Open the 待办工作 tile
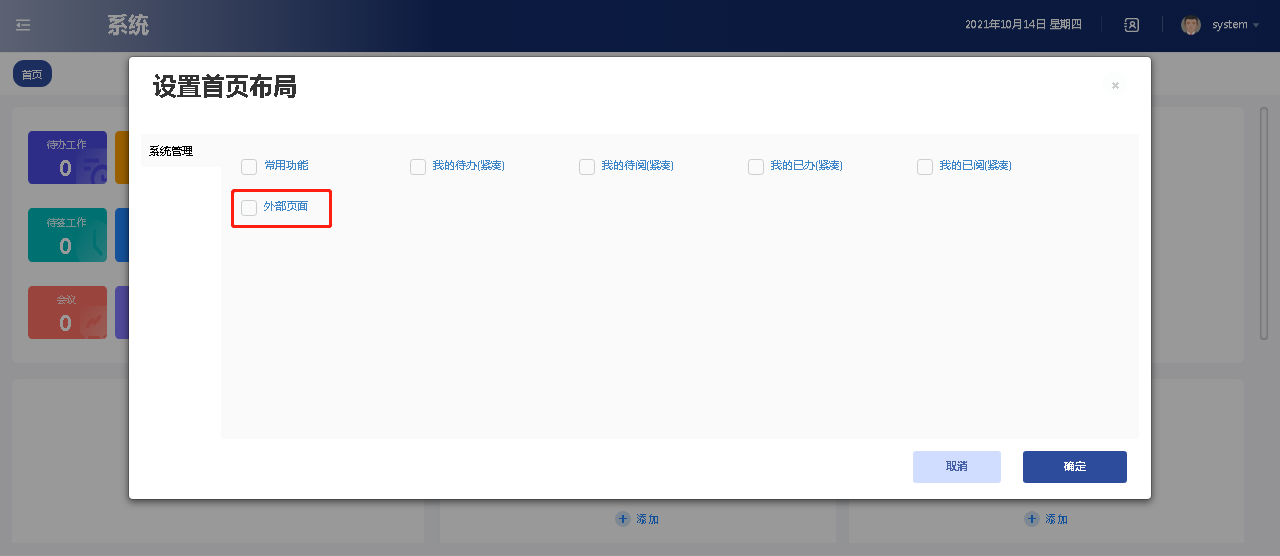The image size is (1280, 556). click(66, 158)
